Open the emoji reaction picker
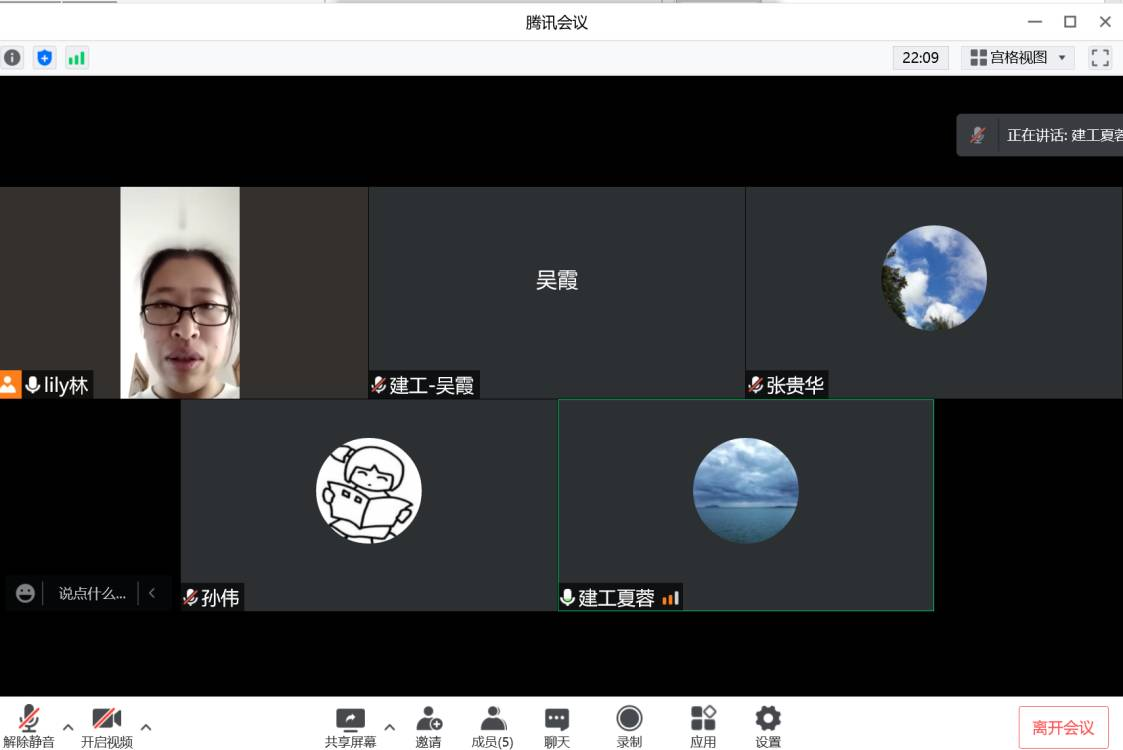This screenshot has width=1123, height=750. pos(25,593)
